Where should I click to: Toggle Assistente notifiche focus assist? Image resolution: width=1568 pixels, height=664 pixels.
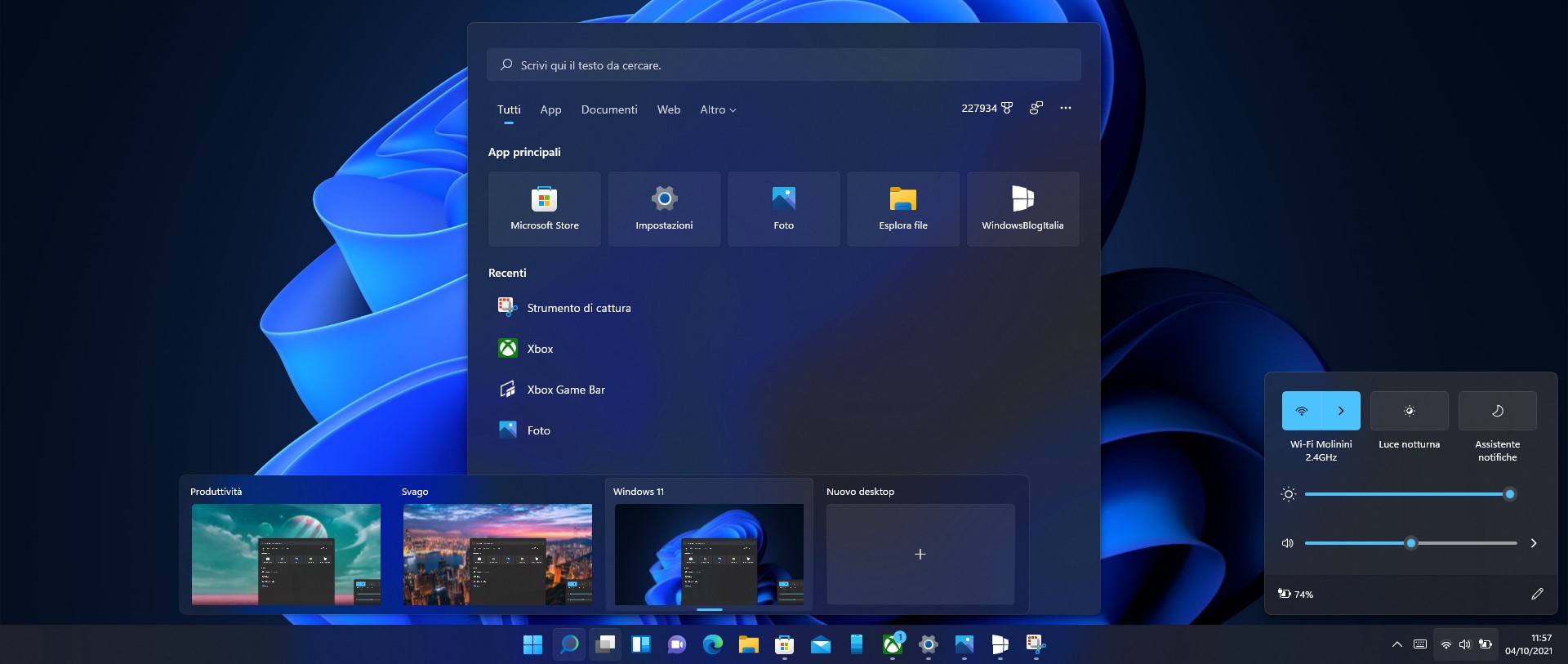pos(1498,411)
